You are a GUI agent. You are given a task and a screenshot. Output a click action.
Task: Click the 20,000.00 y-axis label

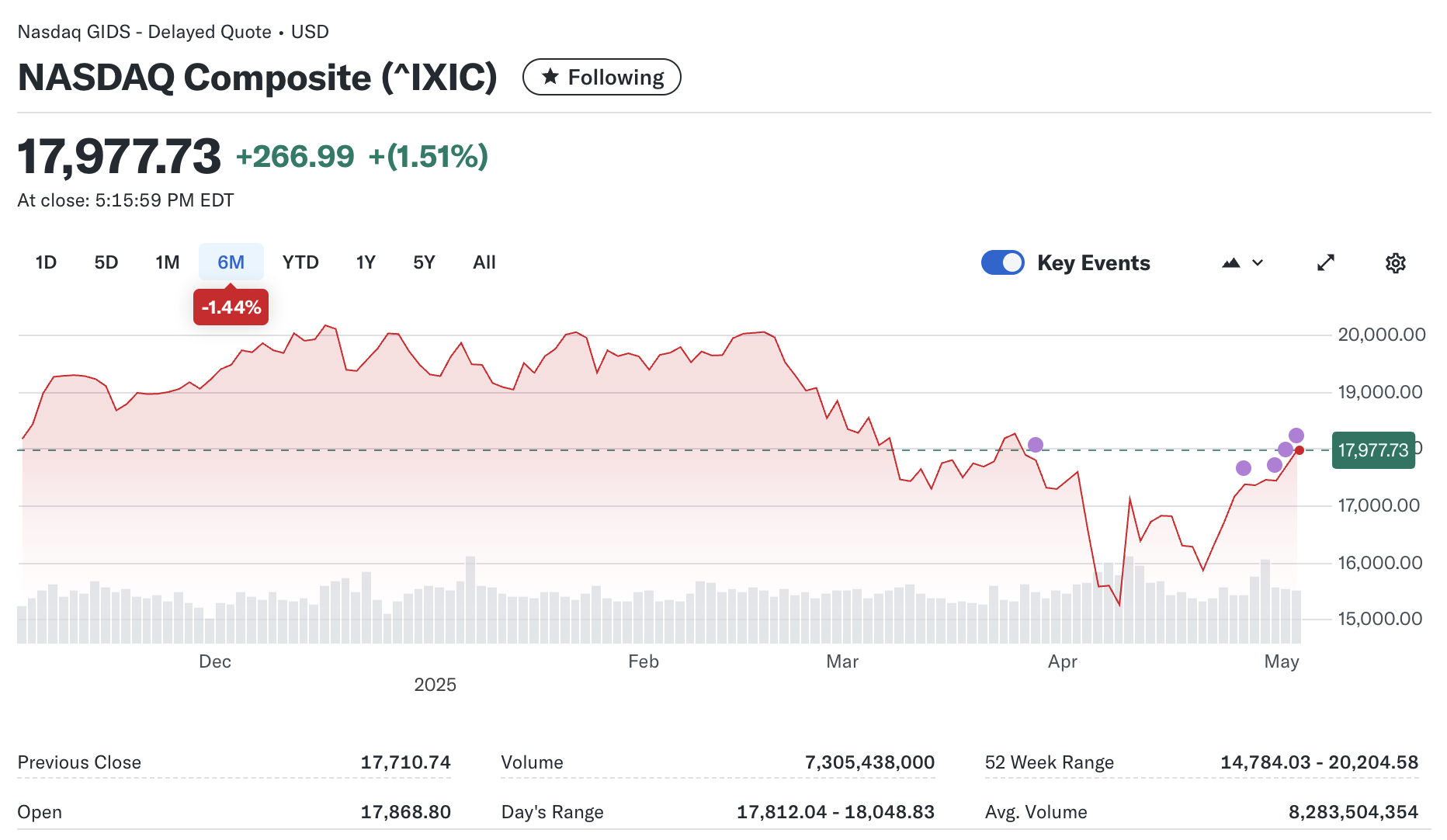pyautogui.click(x=1382, y=335)
